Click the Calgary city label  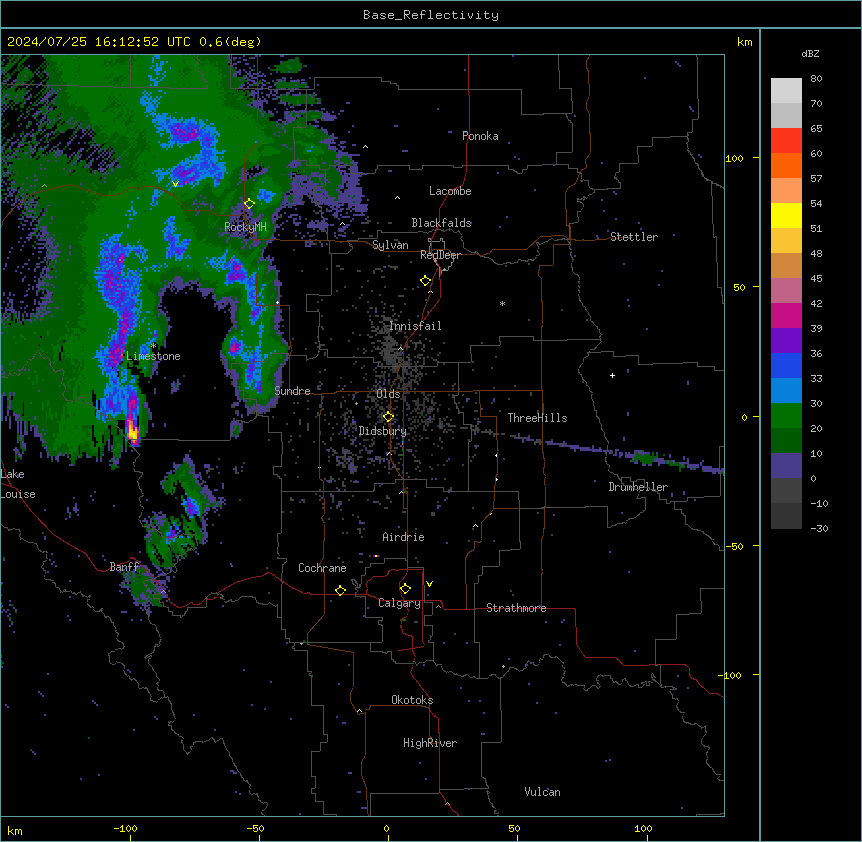click(x=399, y=603)
